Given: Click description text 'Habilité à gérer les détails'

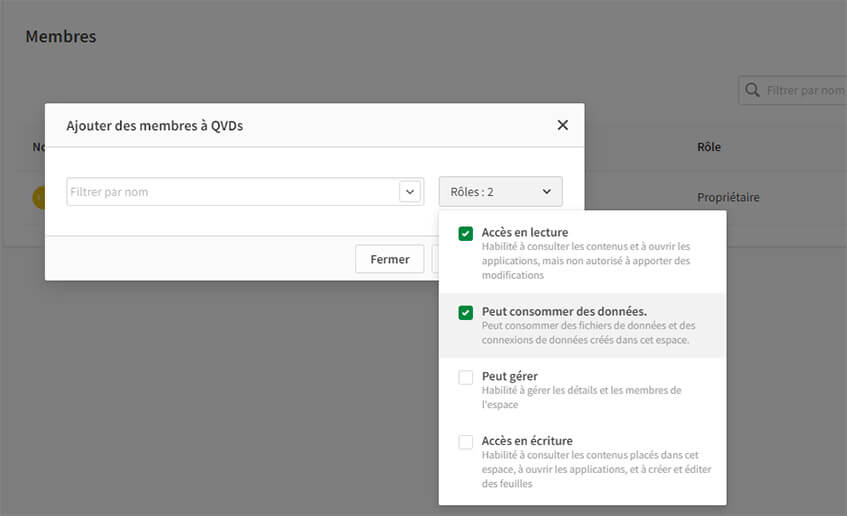Looking at the screenshot, I should [x=581, y=397].
